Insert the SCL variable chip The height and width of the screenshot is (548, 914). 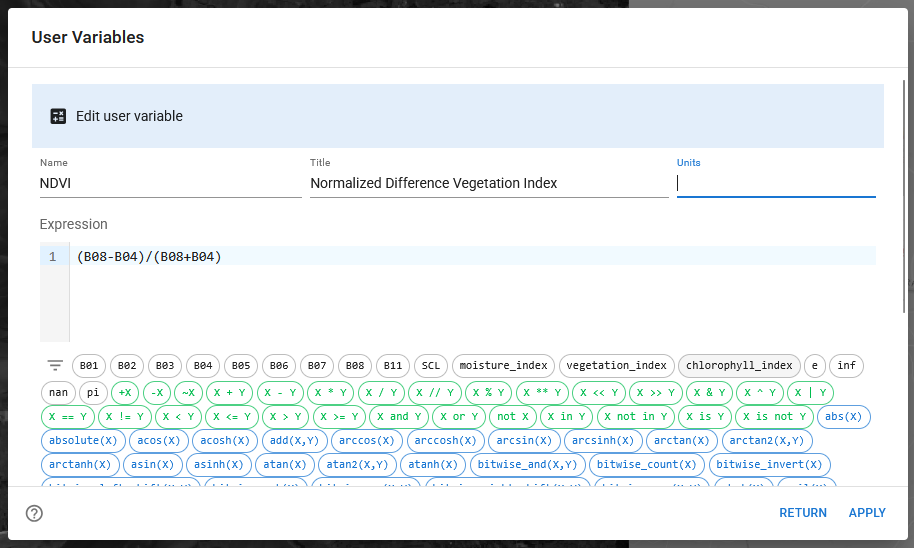[x=431, y=366]
